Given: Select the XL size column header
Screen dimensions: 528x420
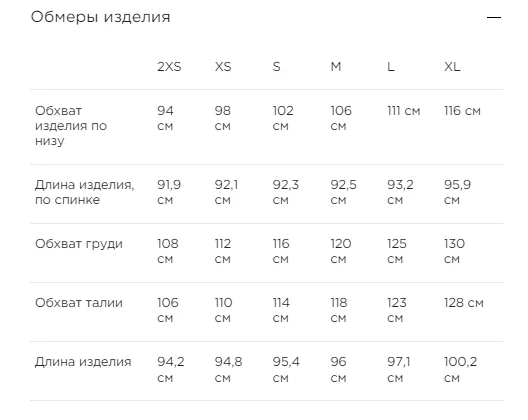Looking at the screenshot, I should [452, 67].
